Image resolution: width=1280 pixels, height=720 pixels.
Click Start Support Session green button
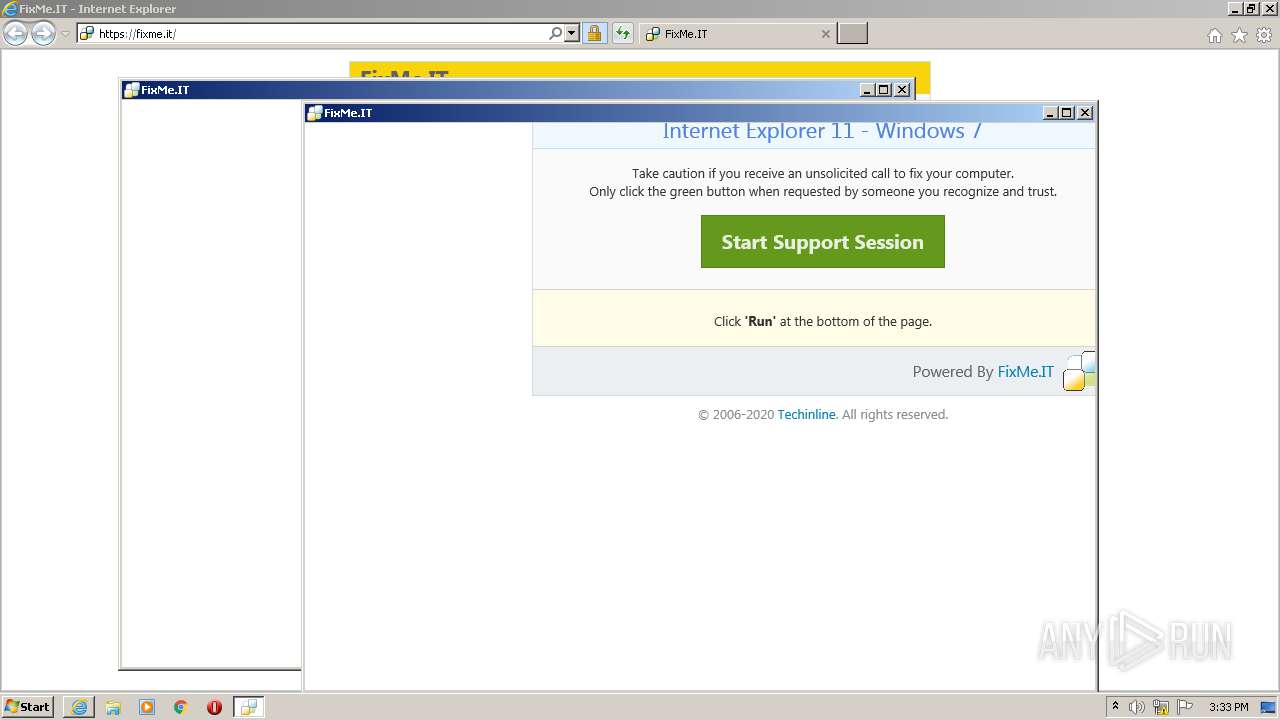point(822,242)
